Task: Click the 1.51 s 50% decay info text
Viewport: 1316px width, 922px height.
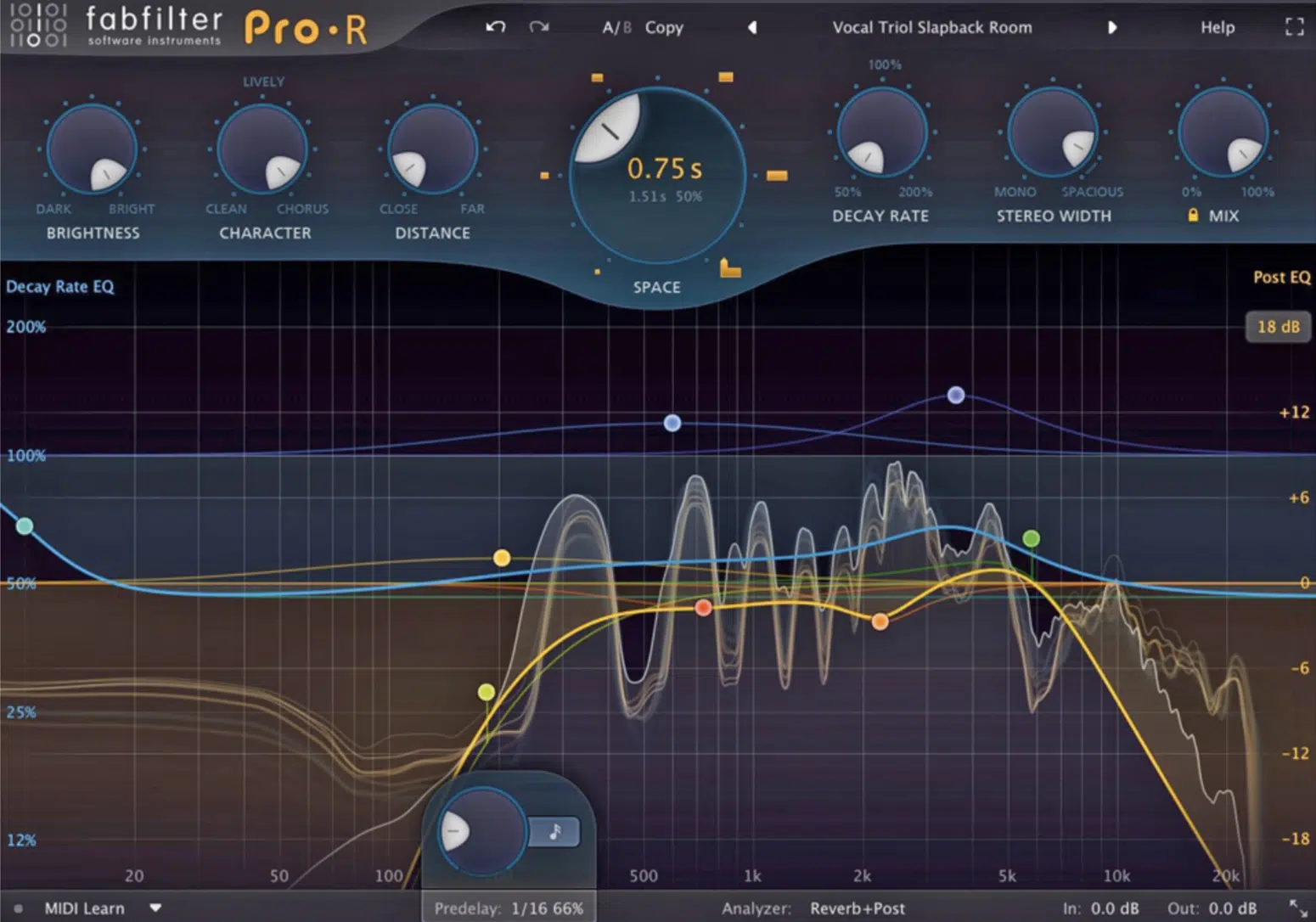Action: 665,196
